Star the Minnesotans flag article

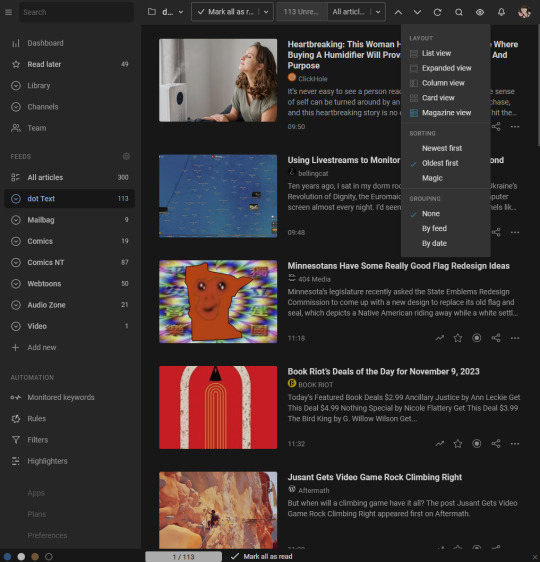(x=458, y=338)
